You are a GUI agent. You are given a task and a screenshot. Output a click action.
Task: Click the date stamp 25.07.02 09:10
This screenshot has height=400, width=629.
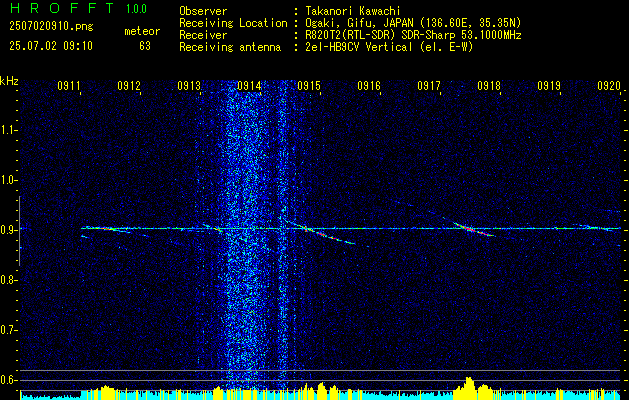tap(51, 46)
